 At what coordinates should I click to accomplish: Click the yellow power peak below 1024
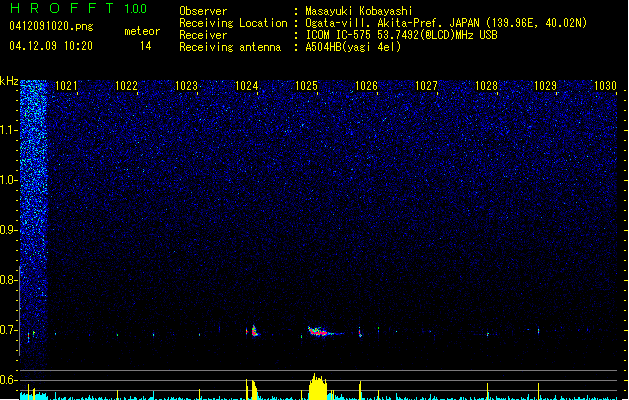click(x=252, y=390)
